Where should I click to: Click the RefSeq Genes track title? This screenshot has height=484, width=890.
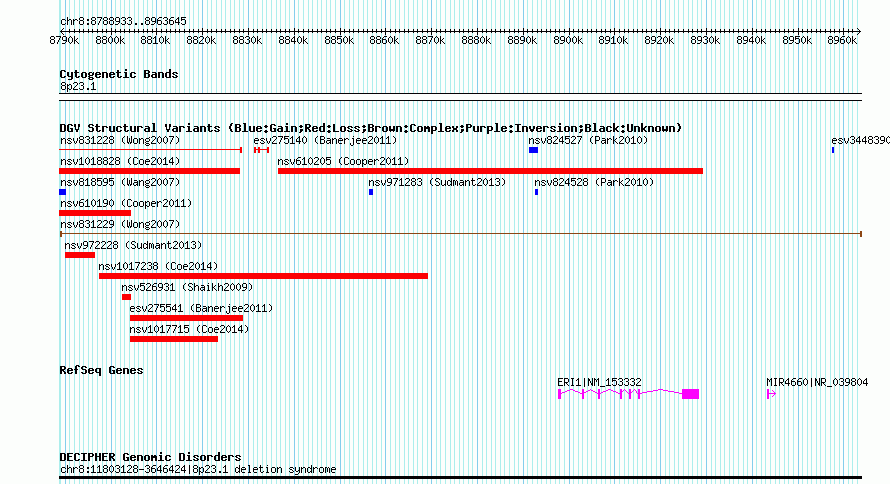(102, 370)
